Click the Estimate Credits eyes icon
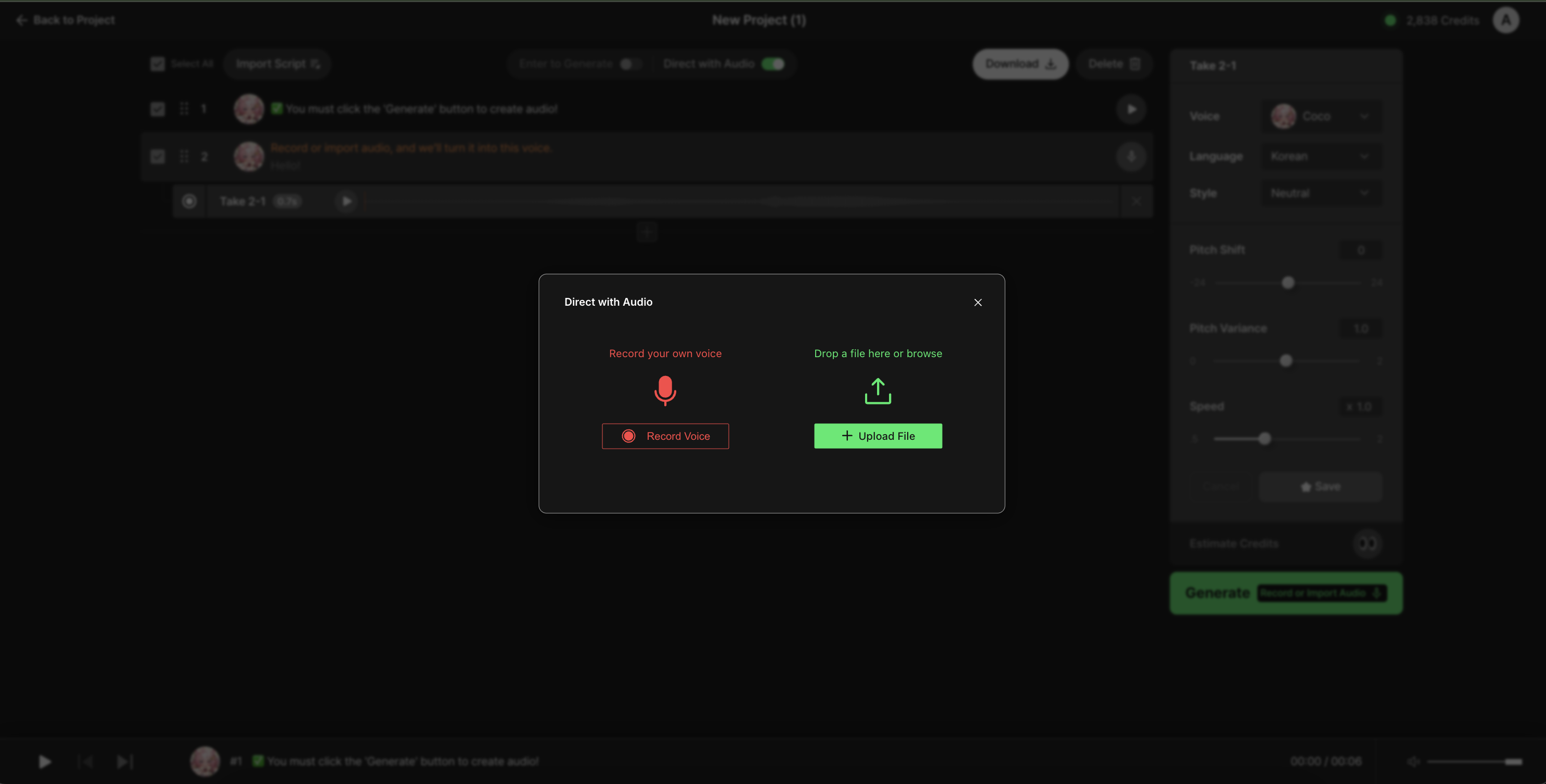 point(1367,543)
